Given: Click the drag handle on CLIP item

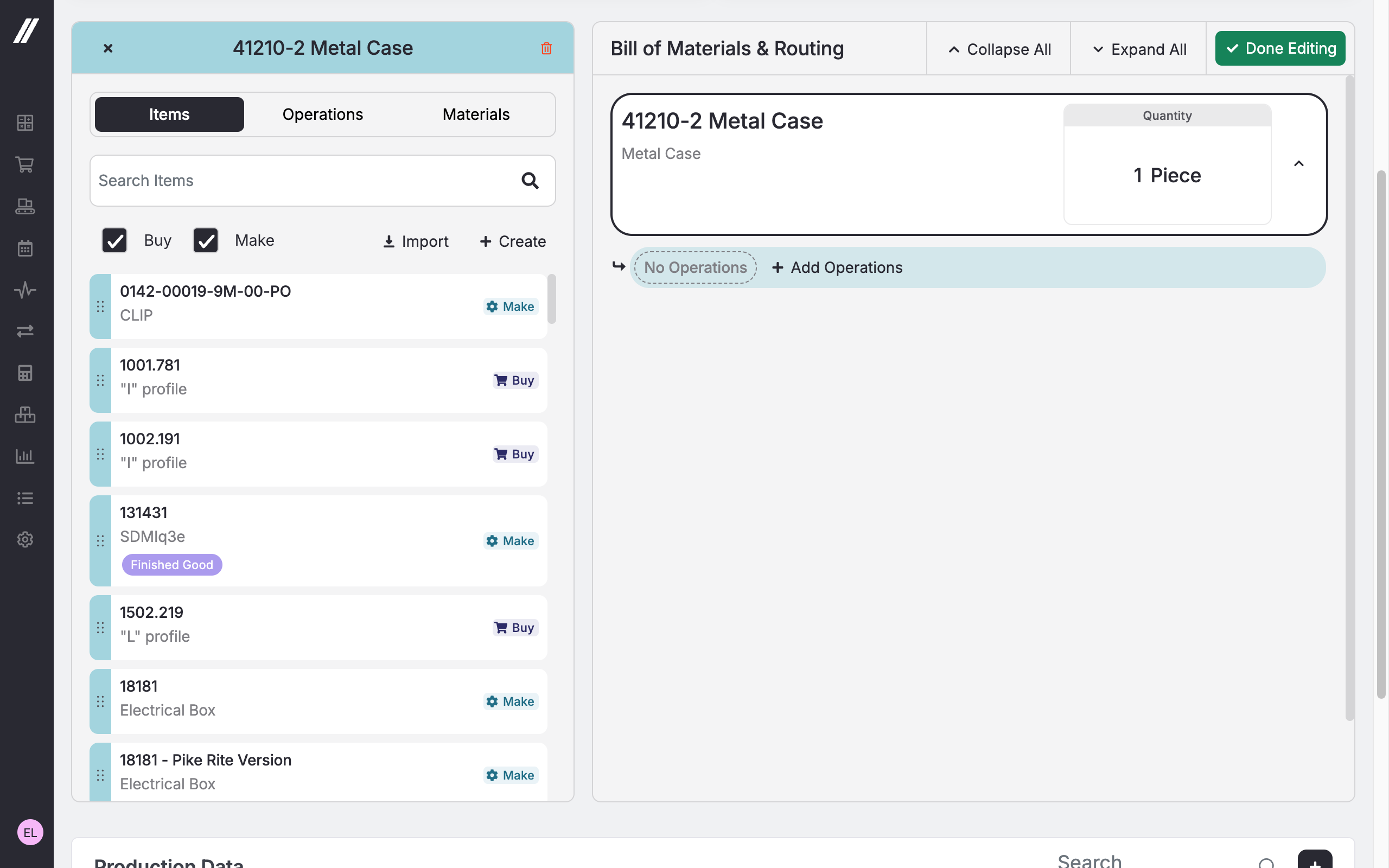Looking at the screenshot, I should [100, 307].
